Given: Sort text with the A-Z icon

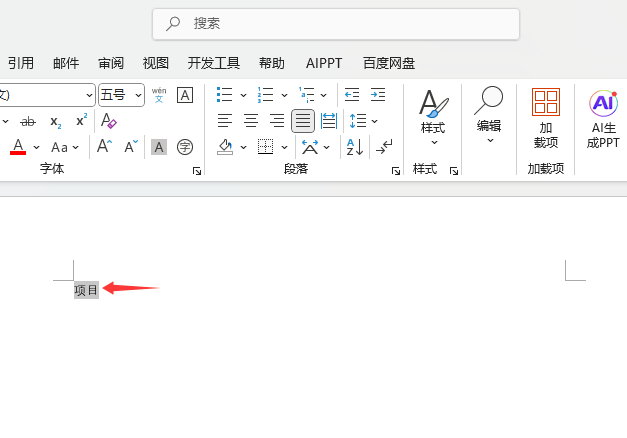Looking at the screenshot, I should tap(355, 147).
